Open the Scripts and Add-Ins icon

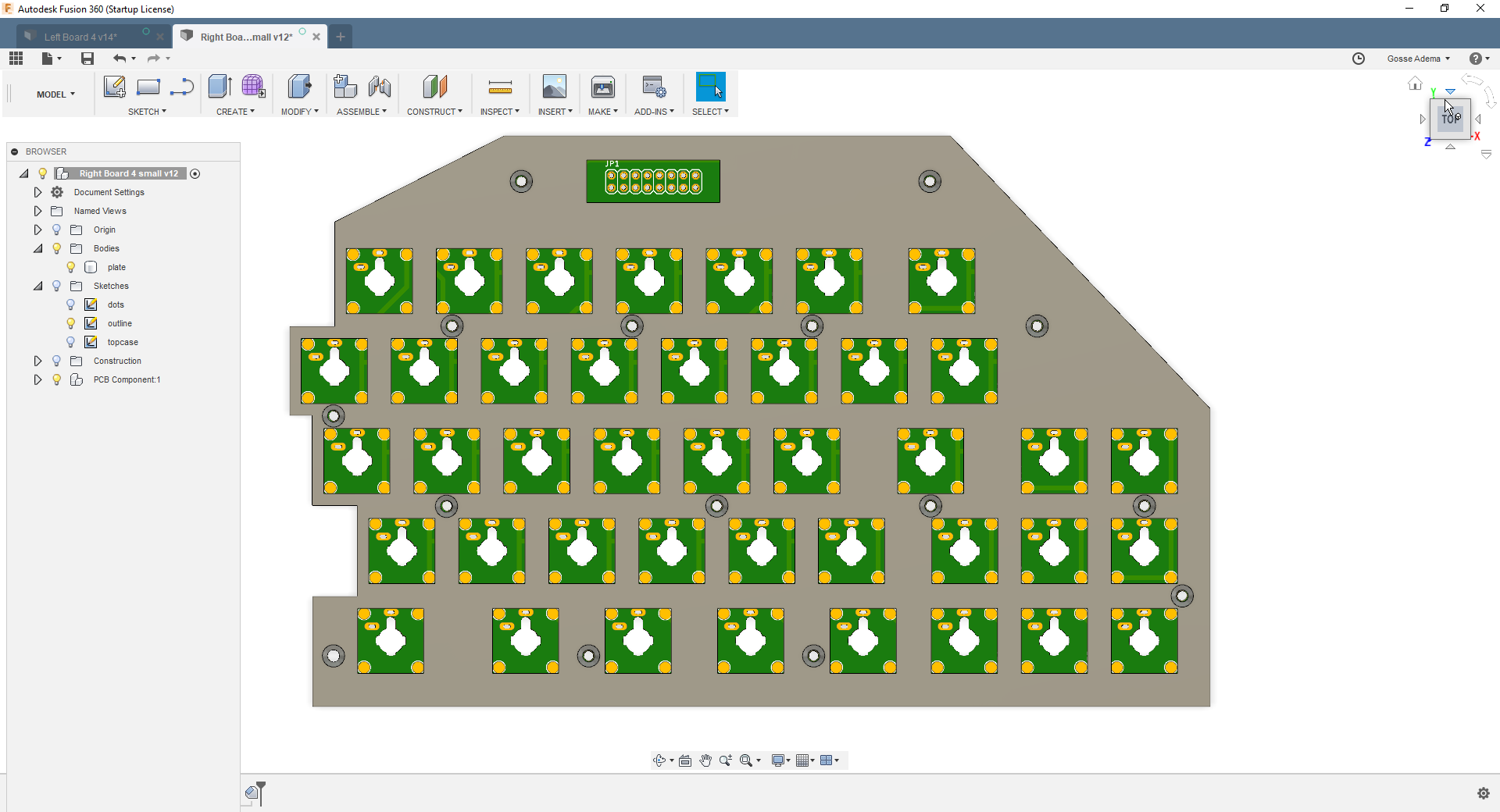click(655, 87)
